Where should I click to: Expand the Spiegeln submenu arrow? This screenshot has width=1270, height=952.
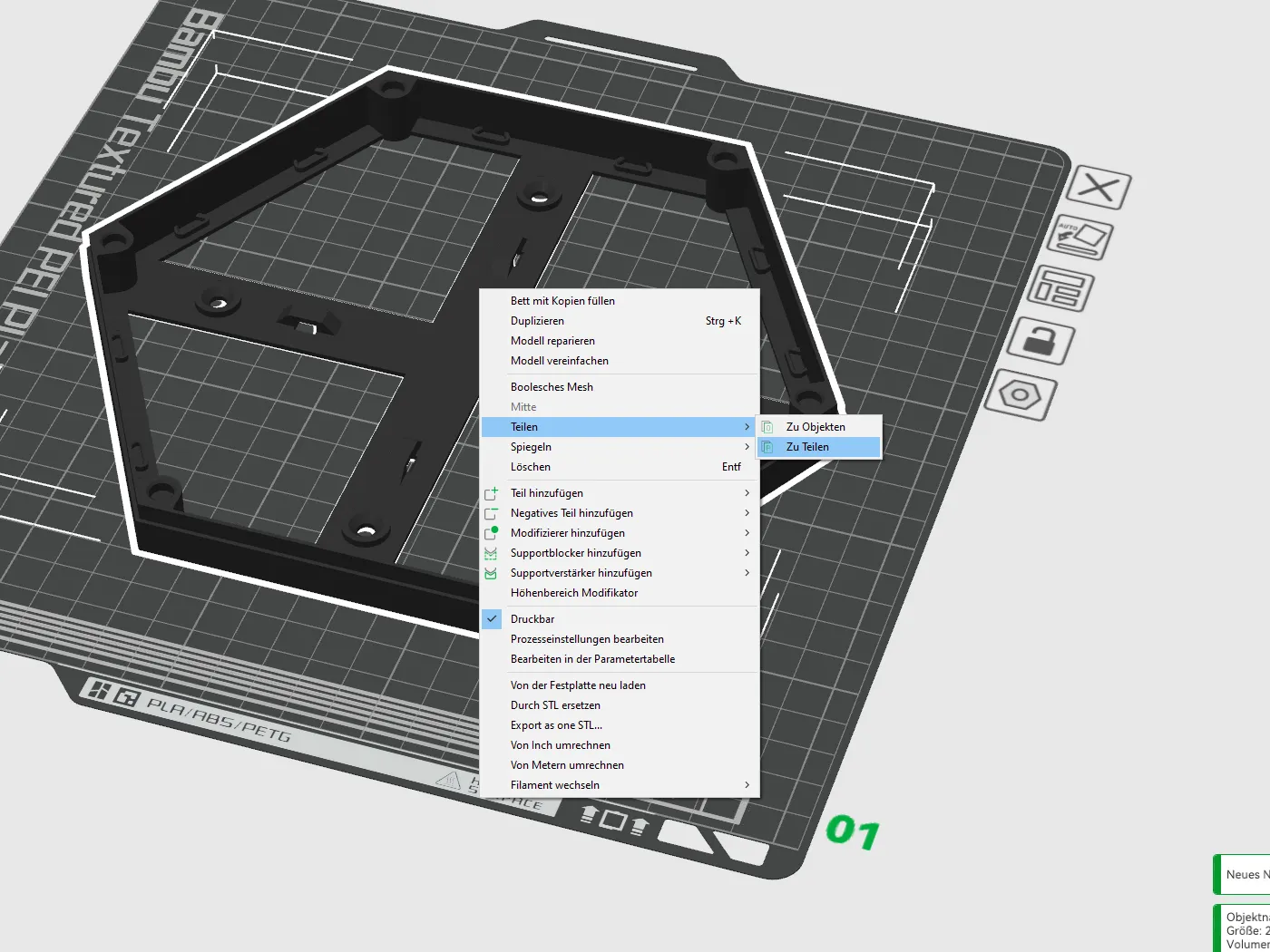click(x=747, y=447)
